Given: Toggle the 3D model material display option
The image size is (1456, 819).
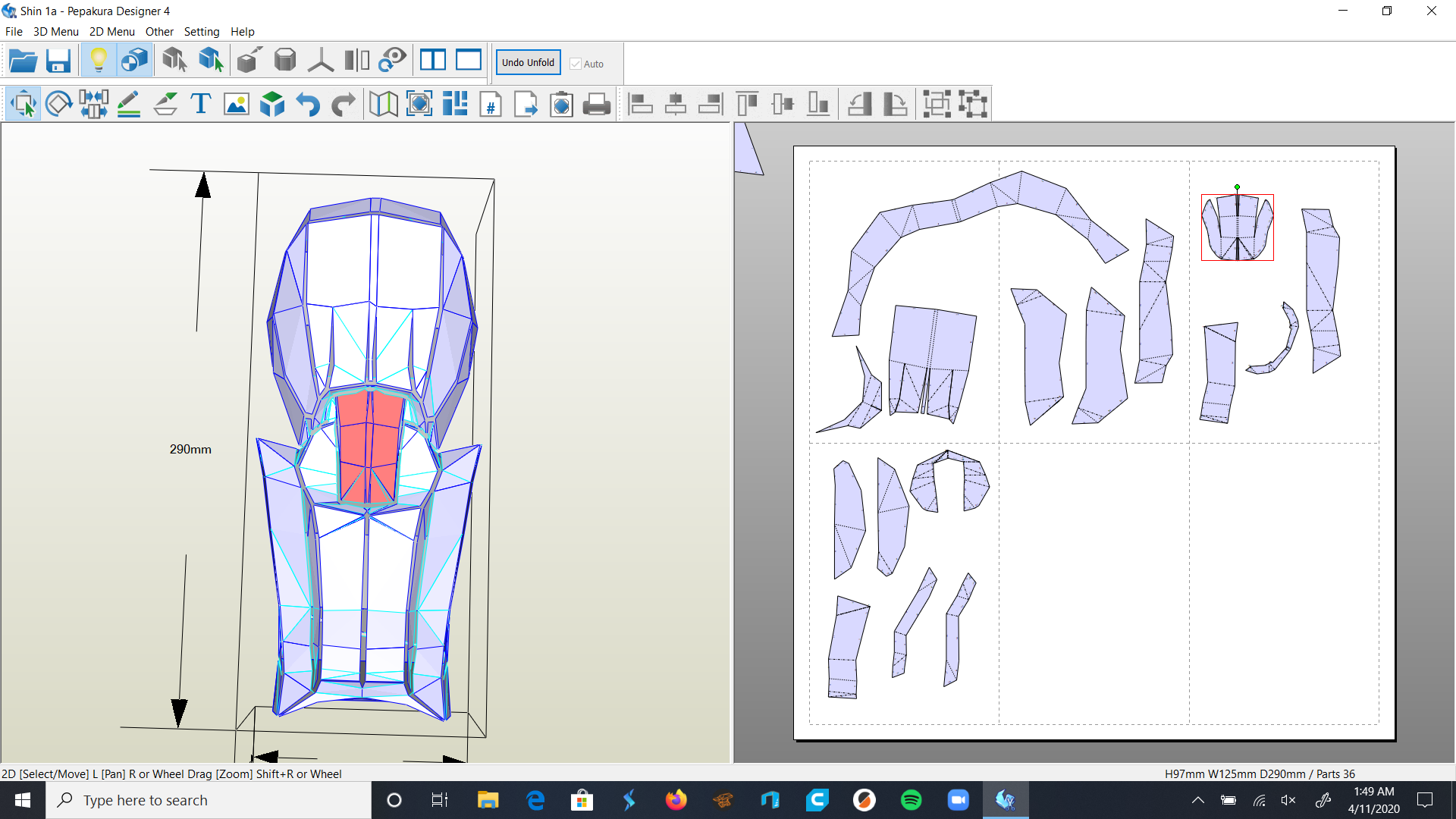Looking at the screenshot, I should tap(134, 61).
